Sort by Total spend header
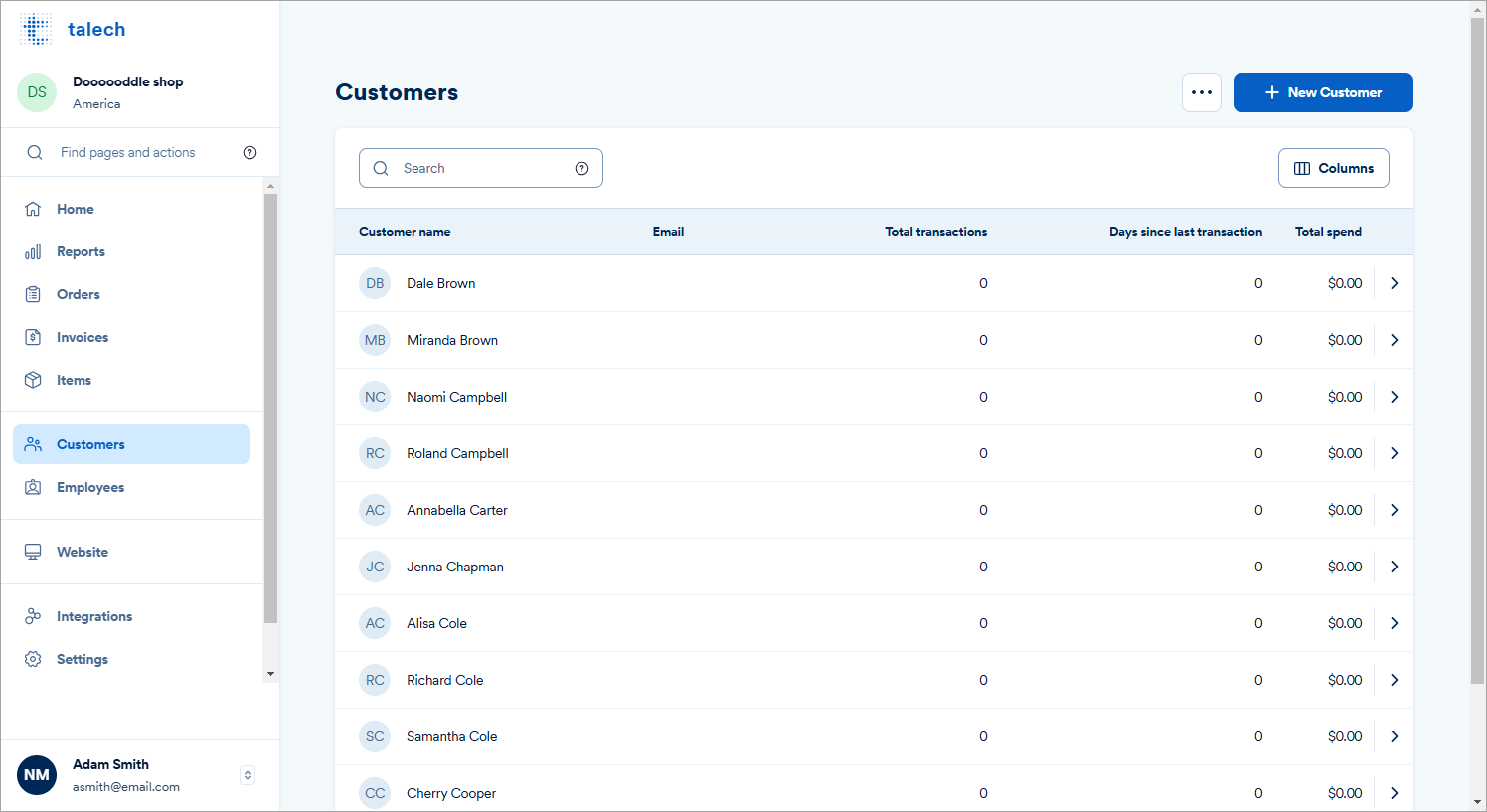The width and height of the screenshot is (1487, 812). 1328,232
